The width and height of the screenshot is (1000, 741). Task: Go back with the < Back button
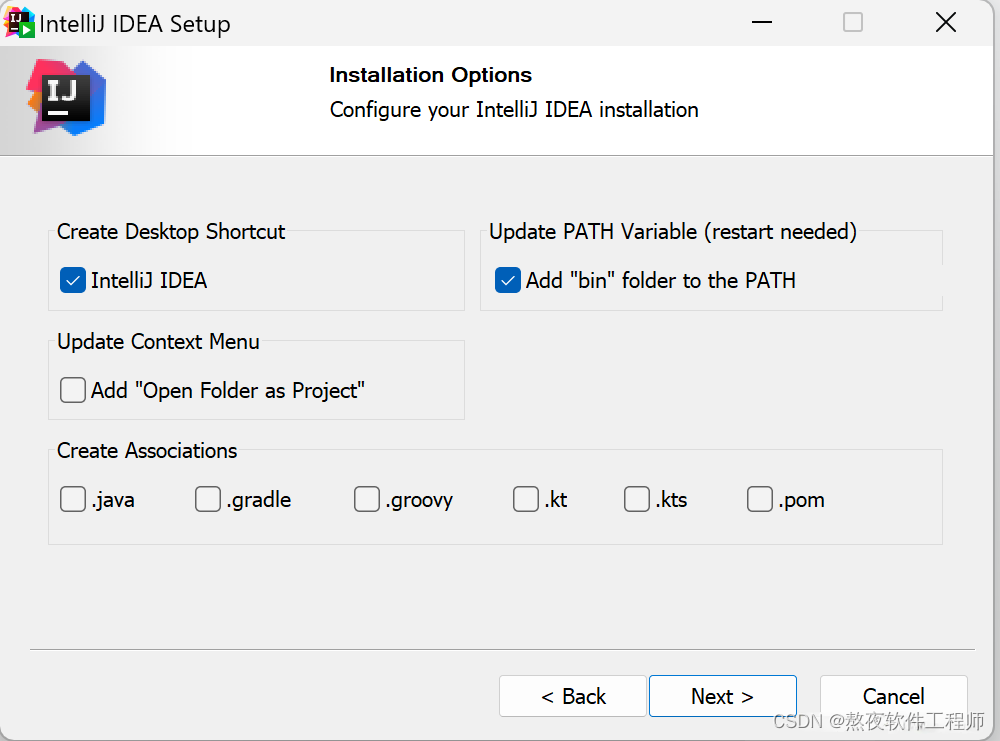(x=573, y=696)
